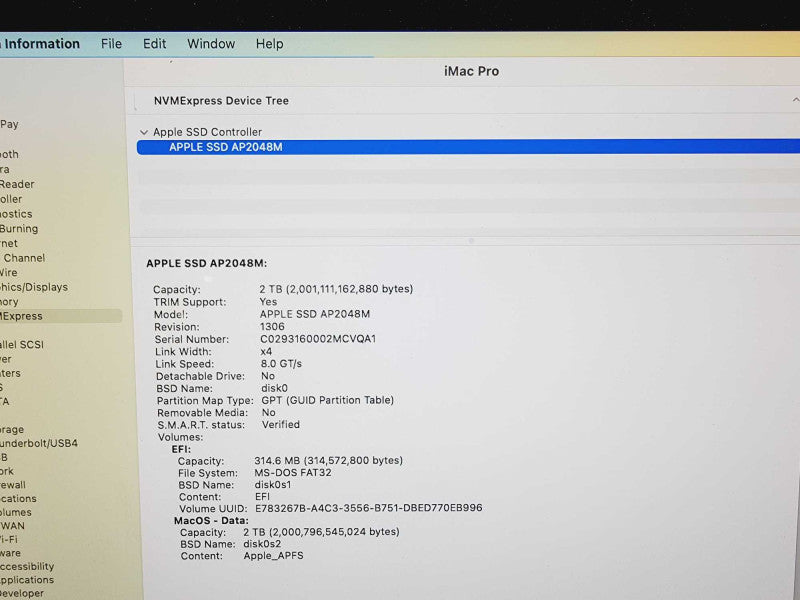Select the NVMExpress item in the sidebar

pos(60,316)
